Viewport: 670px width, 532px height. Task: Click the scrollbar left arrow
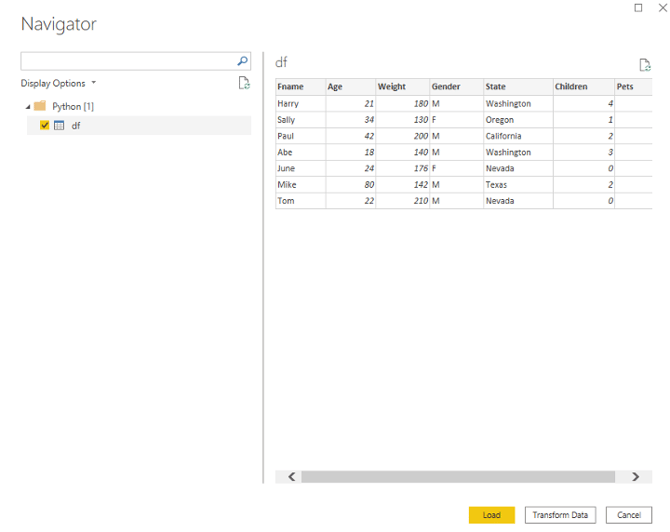tap(292, 477)
